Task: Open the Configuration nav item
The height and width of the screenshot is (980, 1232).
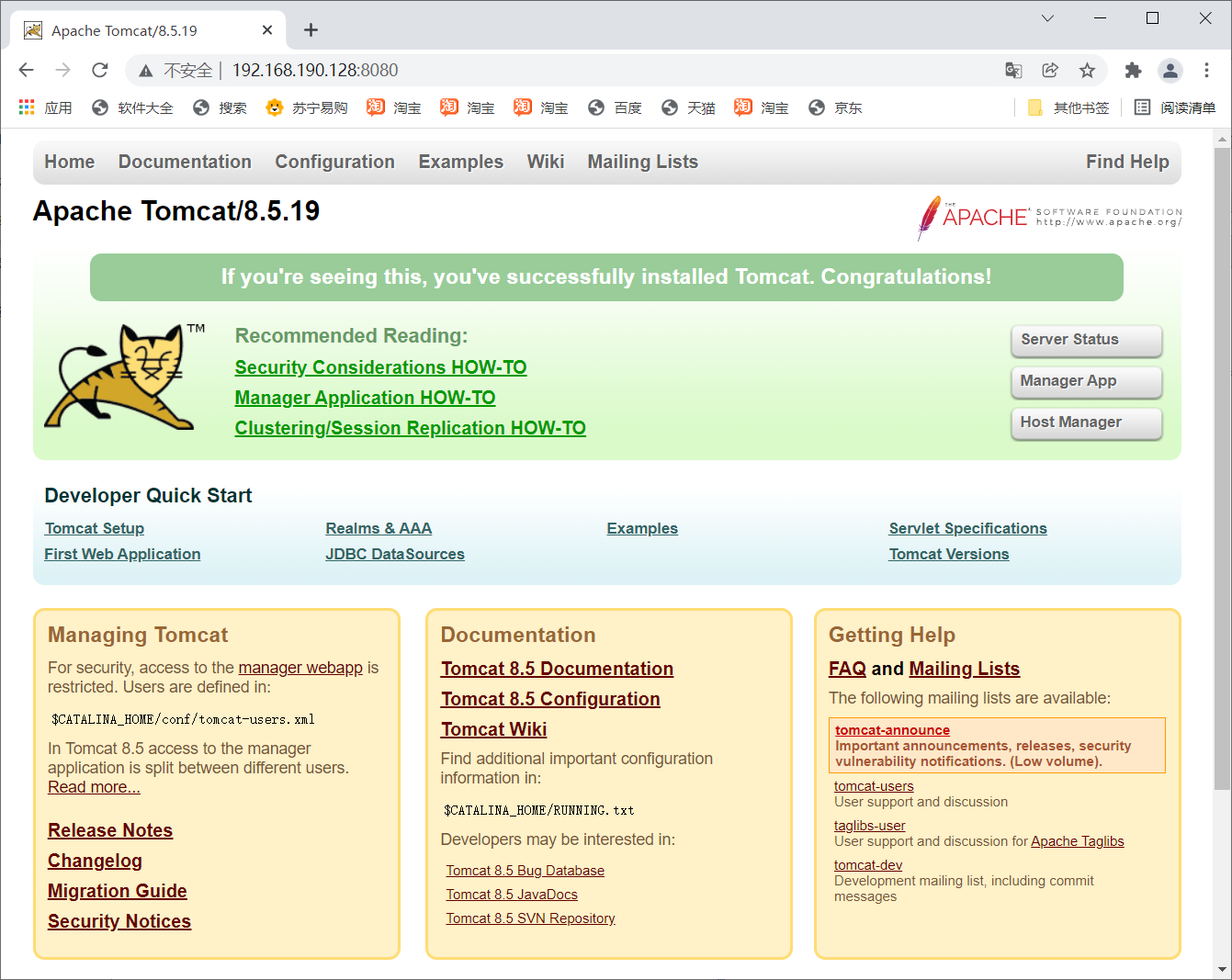Action: click(x=334, y=162)
